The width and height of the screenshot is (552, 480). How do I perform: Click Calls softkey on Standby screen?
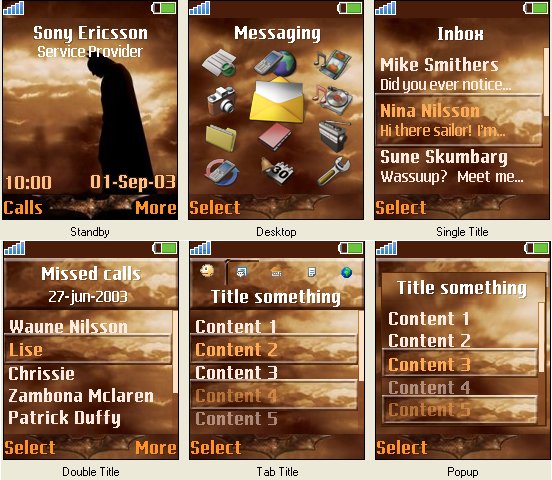23,207
